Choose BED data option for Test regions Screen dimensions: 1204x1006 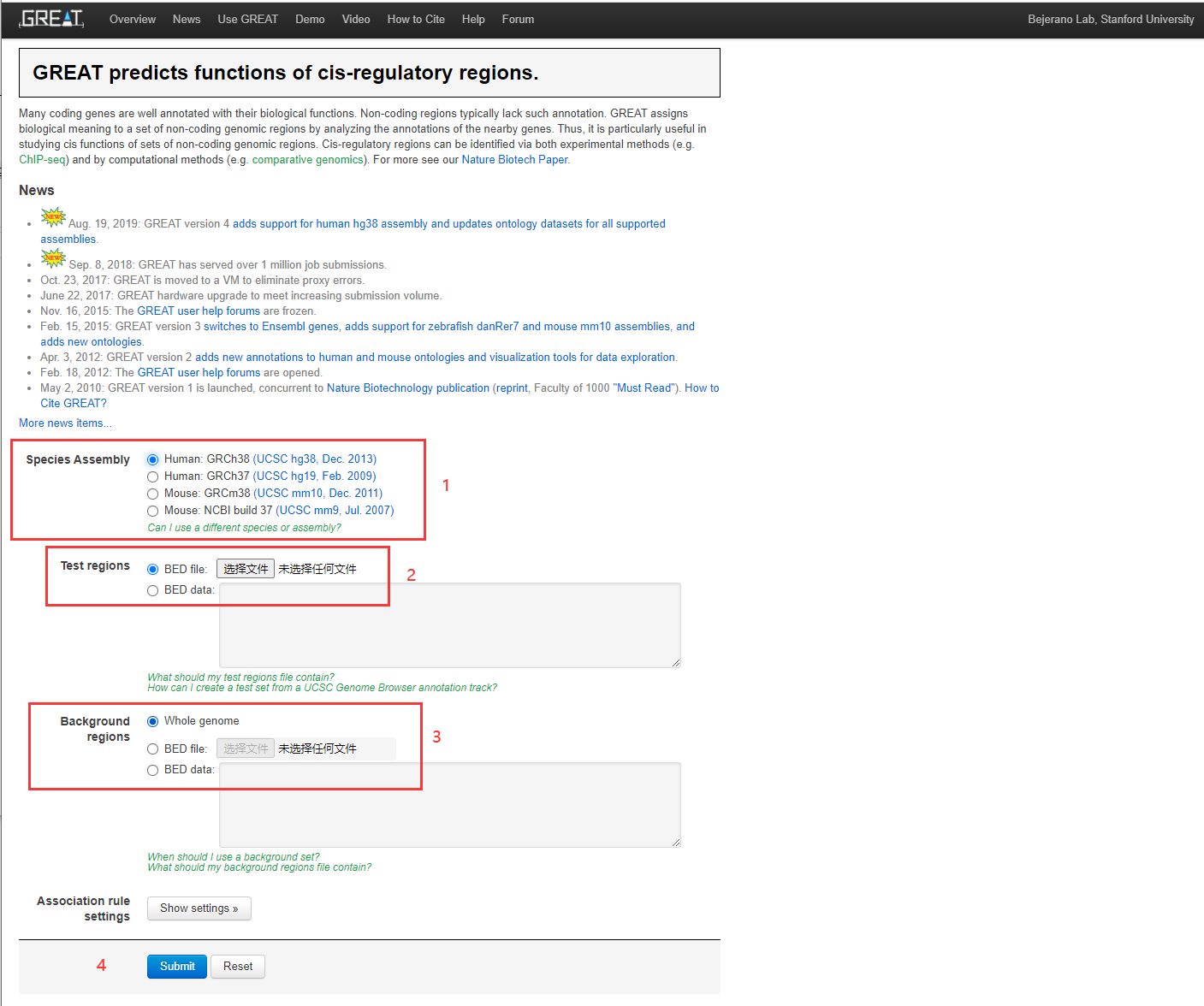click(152, 590)
